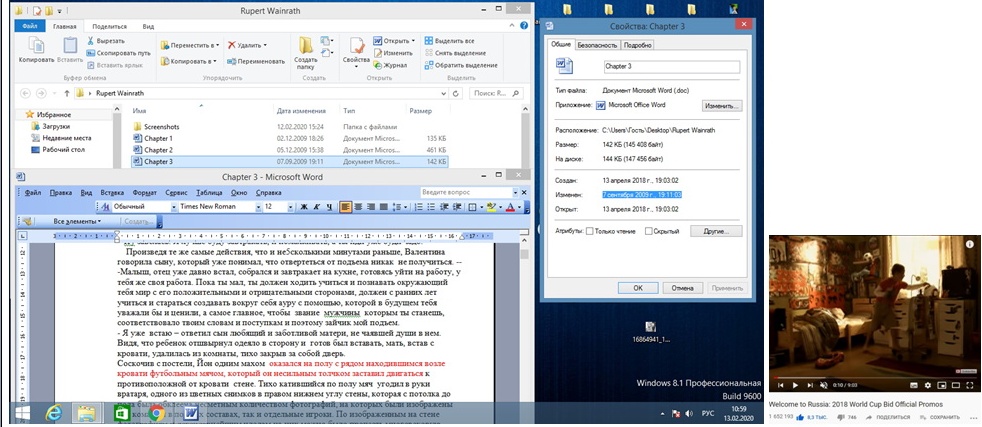Open the style dropdown showing Обычный
Screen dimensions: 982x427
(173, 207)
